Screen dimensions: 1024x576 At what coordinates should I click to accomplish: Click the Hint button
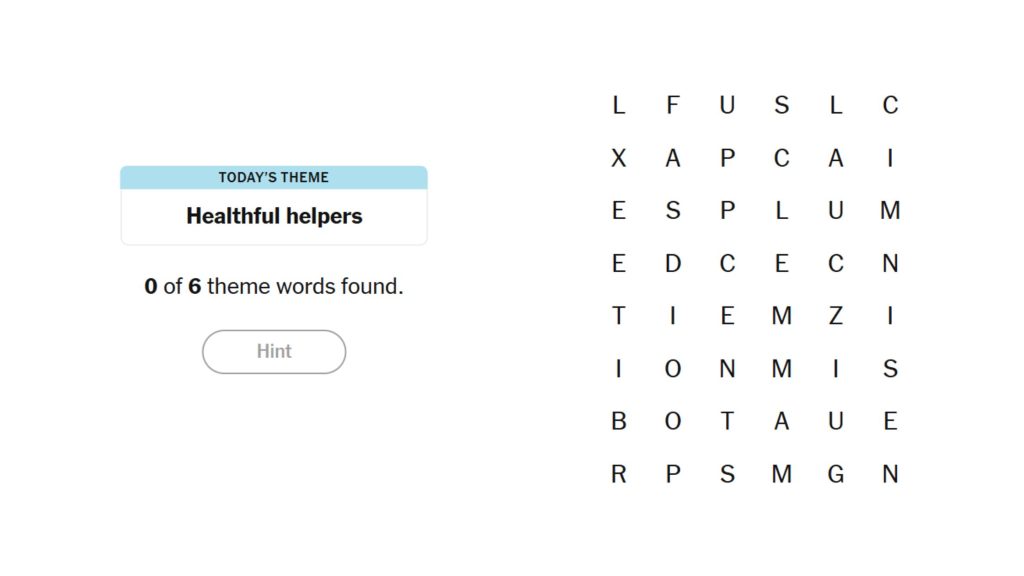274,351
